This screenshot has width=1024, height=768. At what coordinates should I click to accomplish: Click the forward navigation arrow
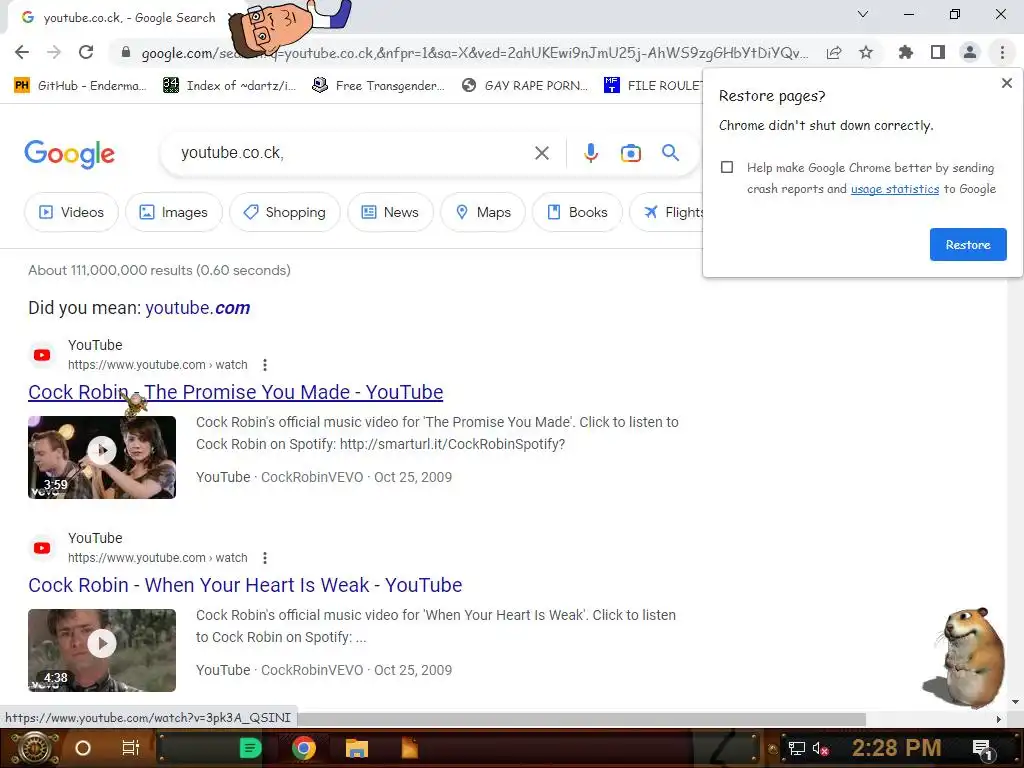pos(54,52)
